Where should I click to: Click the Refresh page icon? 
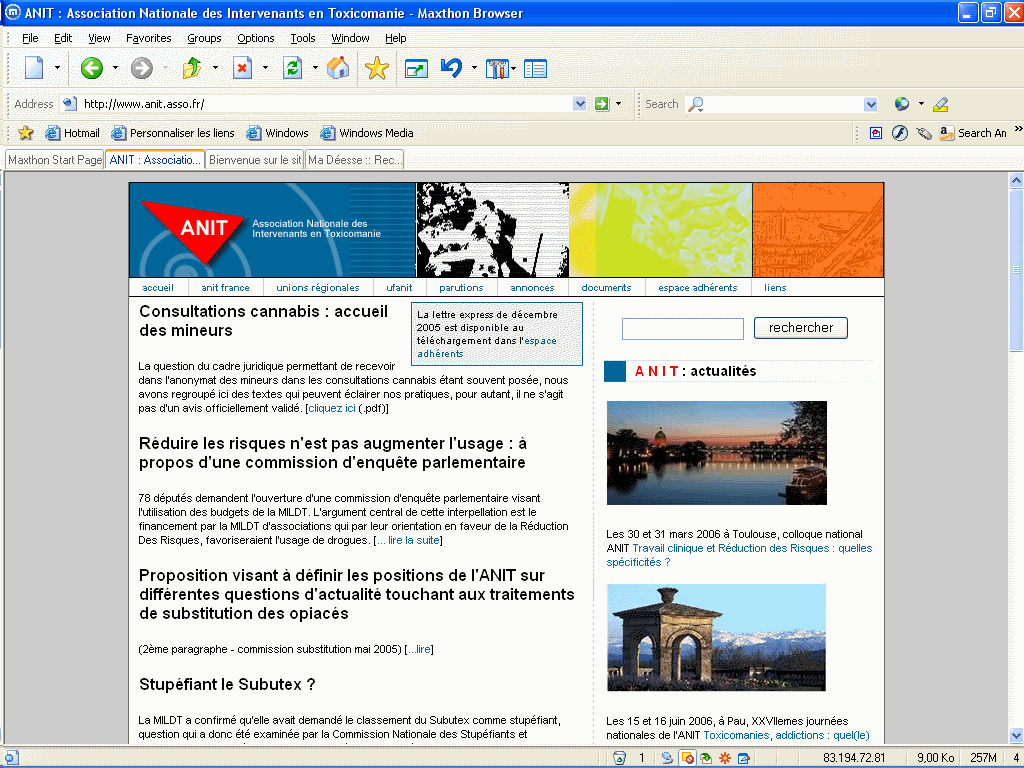coord(292,68)
